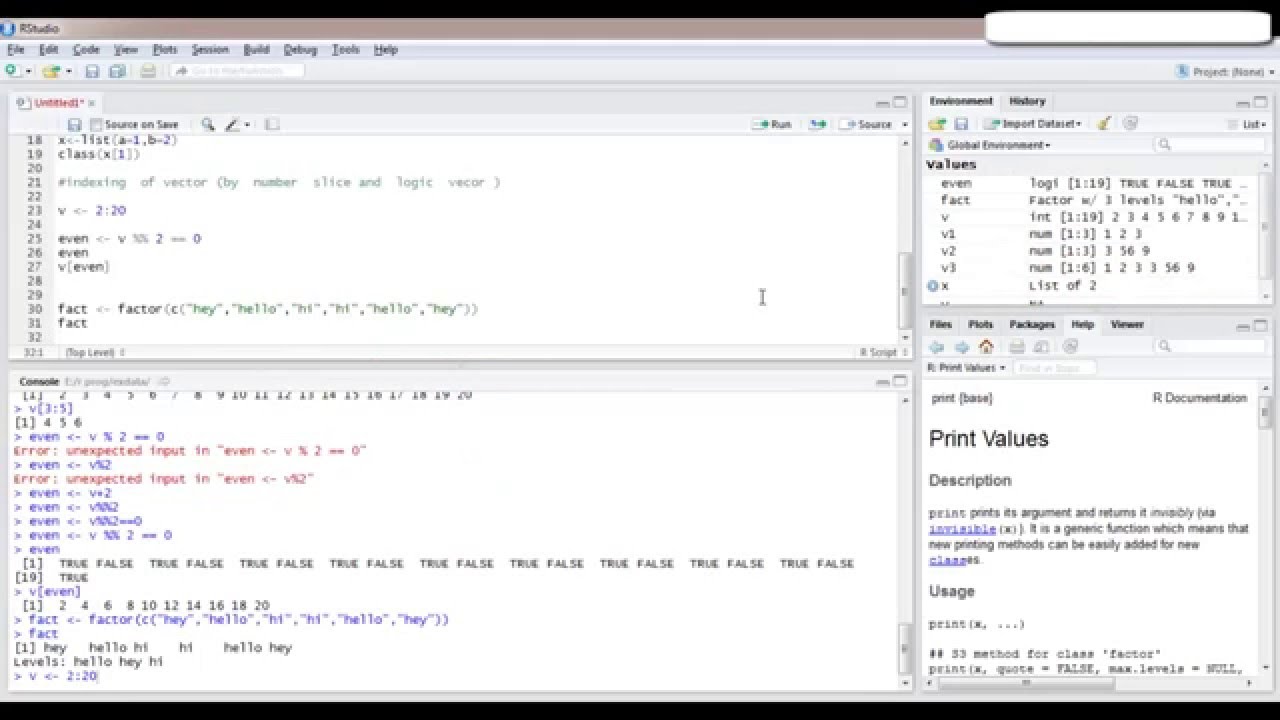Load workspace with Environment folder icon
Image resolution: width=1280 pixels, height=720 pixels.
(937, 124)
